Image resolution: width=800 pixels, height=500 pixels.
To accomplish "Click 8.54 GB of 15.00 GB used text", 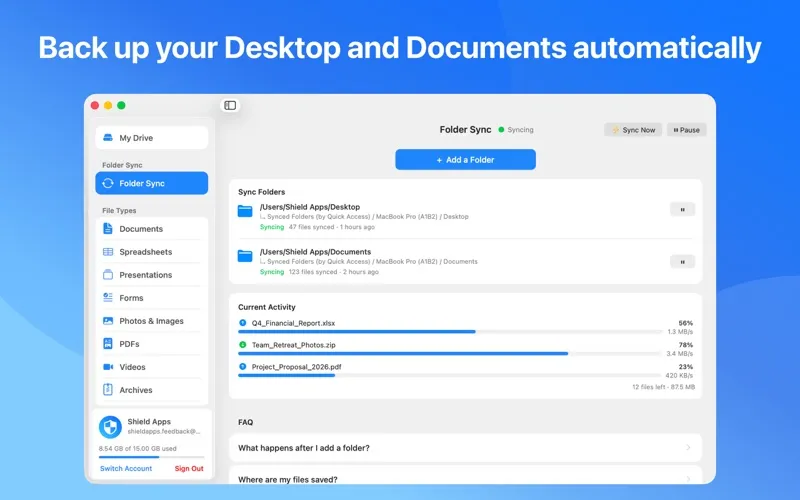I will point(138,448).
